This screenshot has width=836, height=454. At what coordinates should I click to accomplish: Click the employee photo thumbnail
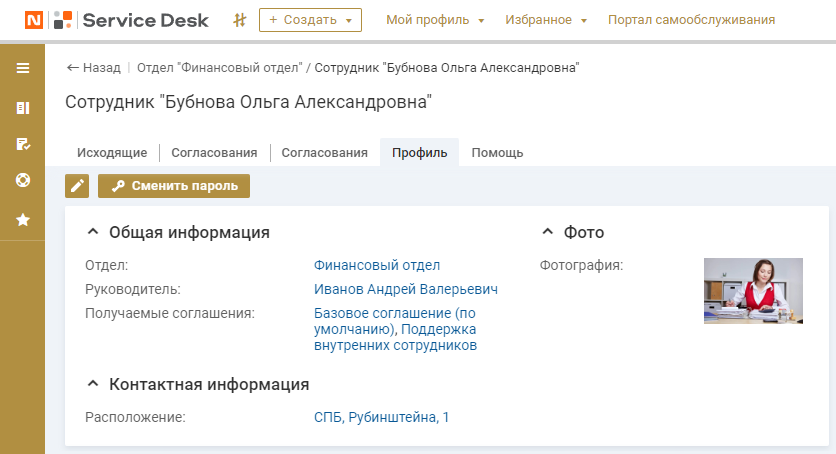coord(753,290)
